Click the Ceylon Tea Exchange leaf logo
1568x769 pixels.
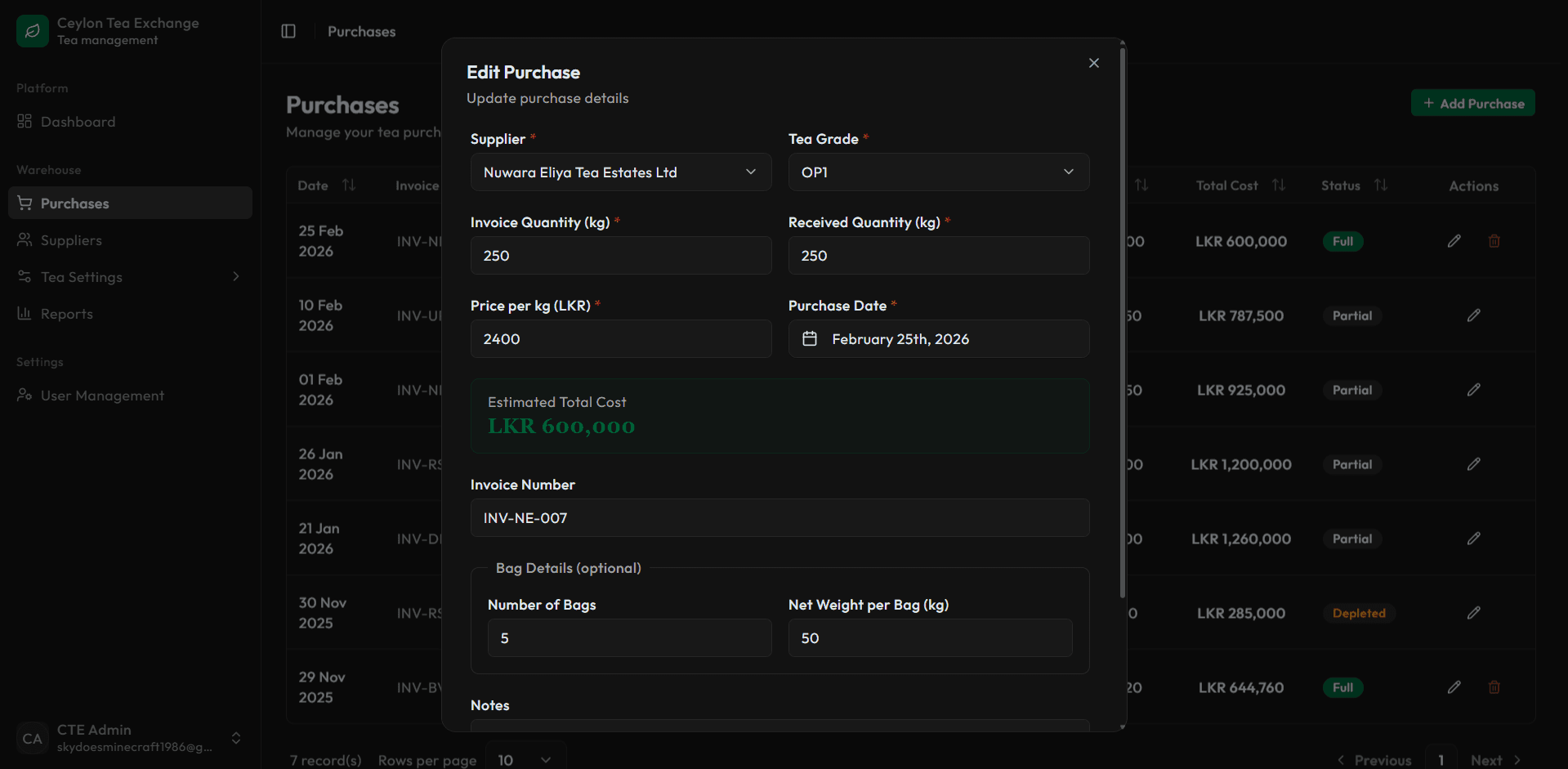click(33, 31)
